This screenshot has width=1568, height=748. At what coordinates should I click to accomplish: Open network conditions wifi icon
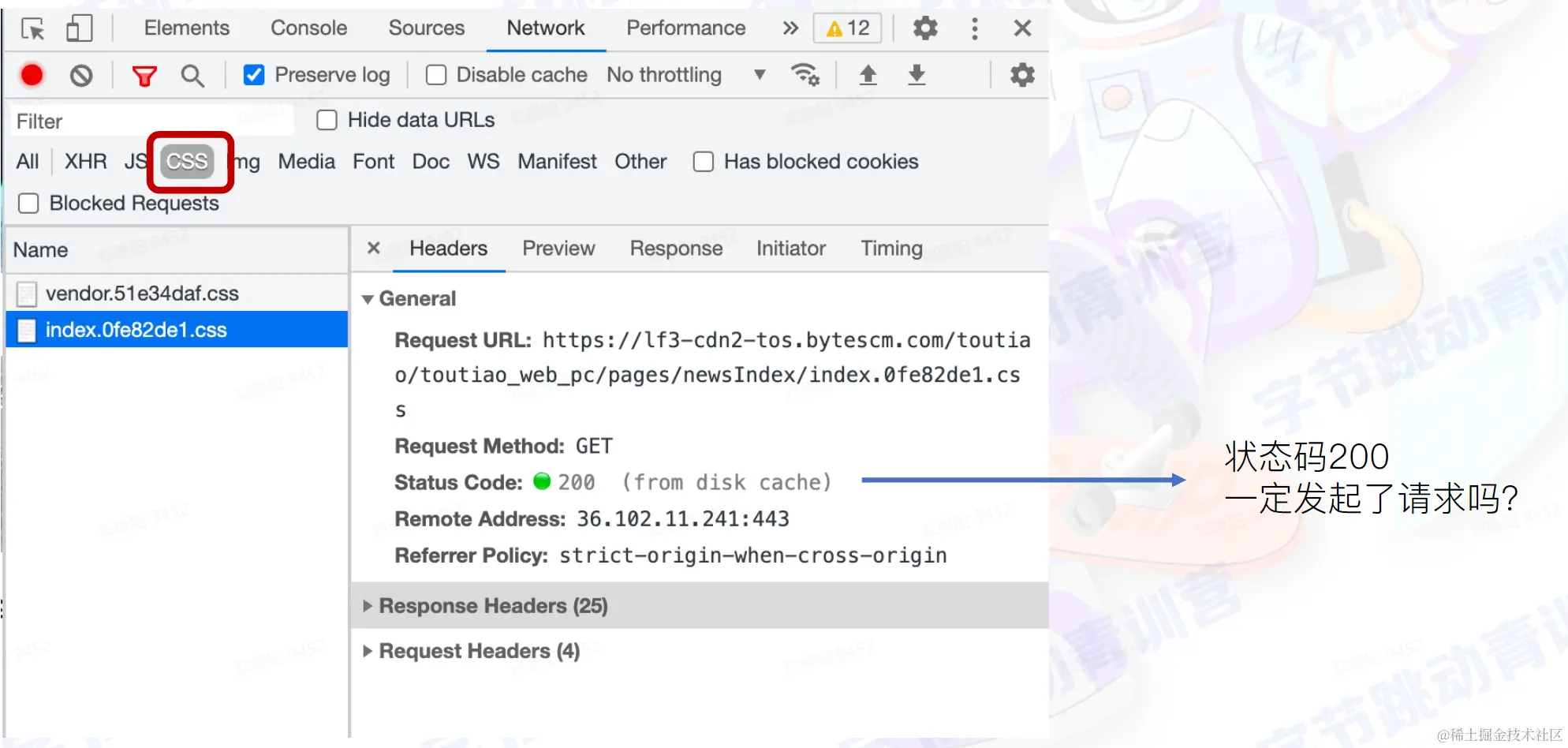[805, 75]
